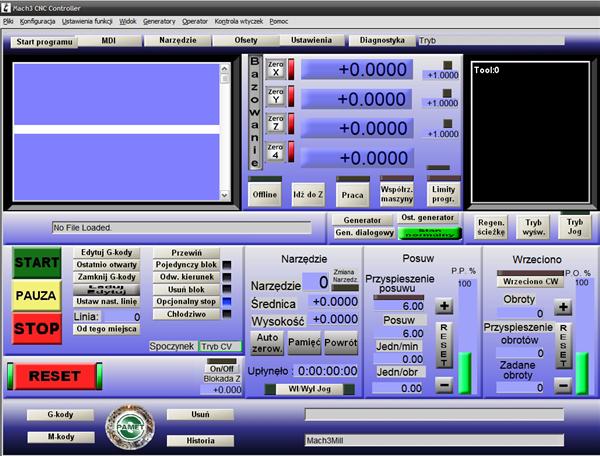Toggle Pojedynczy blok mode
This screenshot has height=456, width=600.
tap(186, 264)
